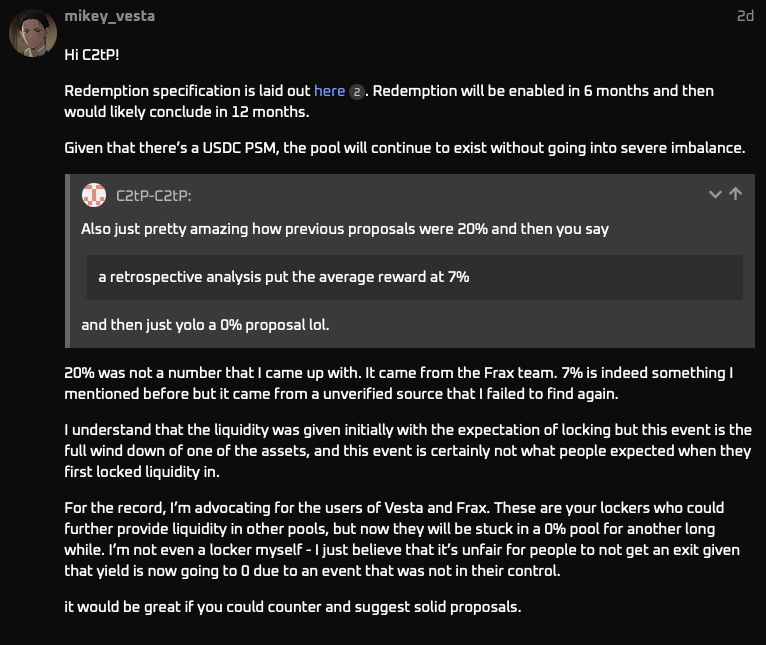Click the "I understand that the liquidity" paragraph
Viewport: 766px width, 645px height.
[407, 450]
